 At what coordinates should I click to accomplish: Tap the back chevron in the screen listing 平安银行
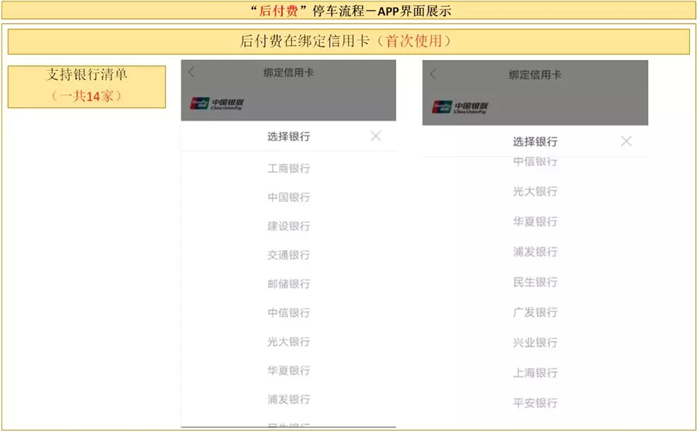pos(433,74)
